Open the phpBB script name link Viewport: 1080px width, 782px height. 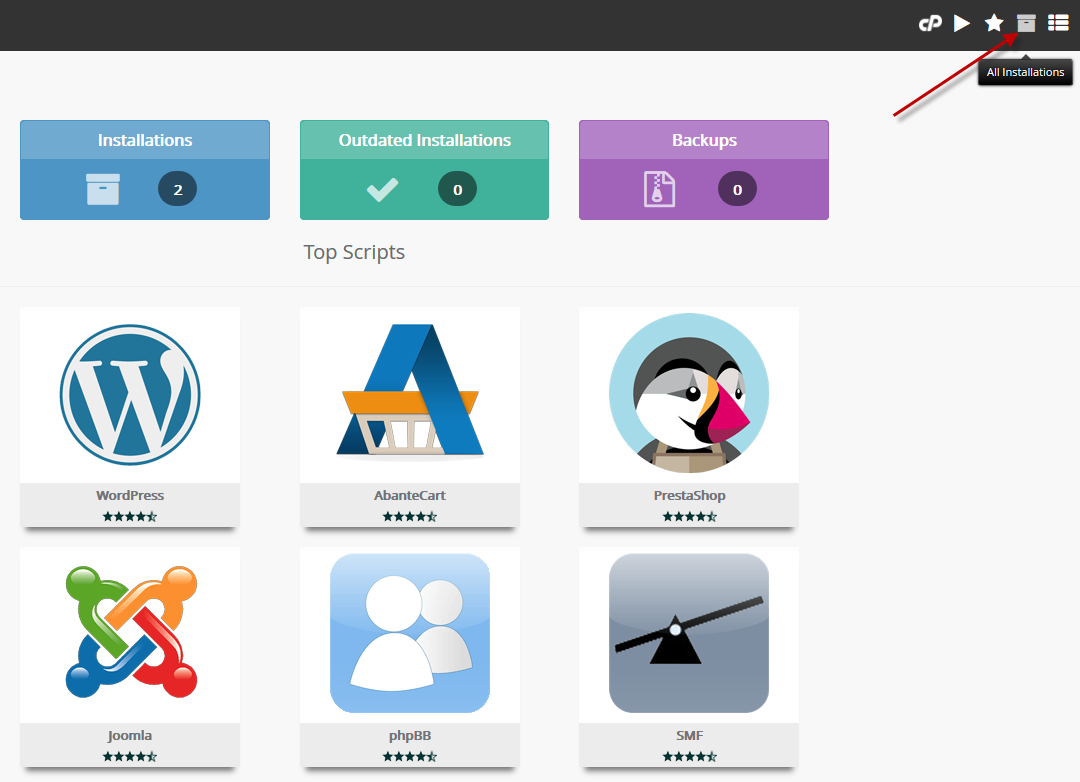410,736
